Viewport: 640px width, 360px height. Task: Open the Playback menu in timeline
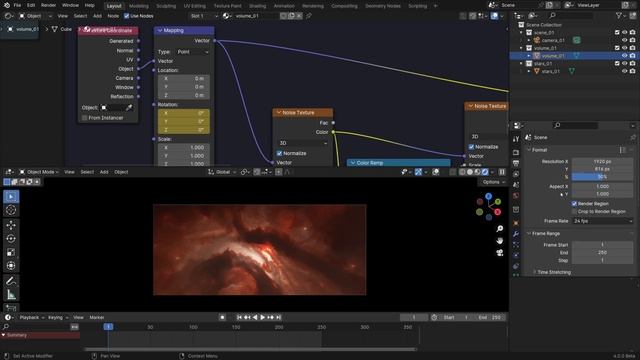point(31,318)
